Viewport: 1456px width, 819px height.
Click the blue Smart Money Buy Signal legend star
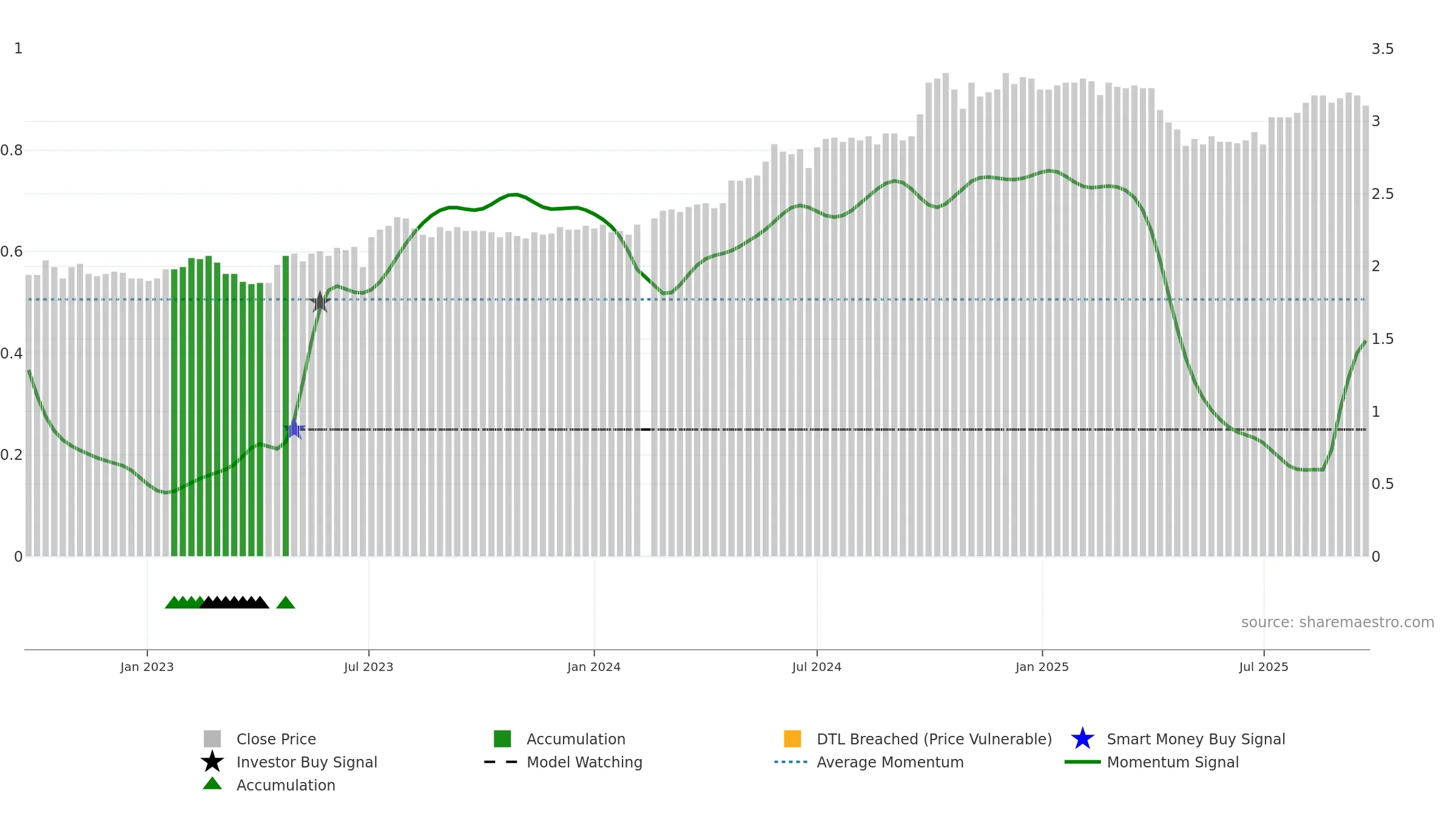click(1082, 738)
